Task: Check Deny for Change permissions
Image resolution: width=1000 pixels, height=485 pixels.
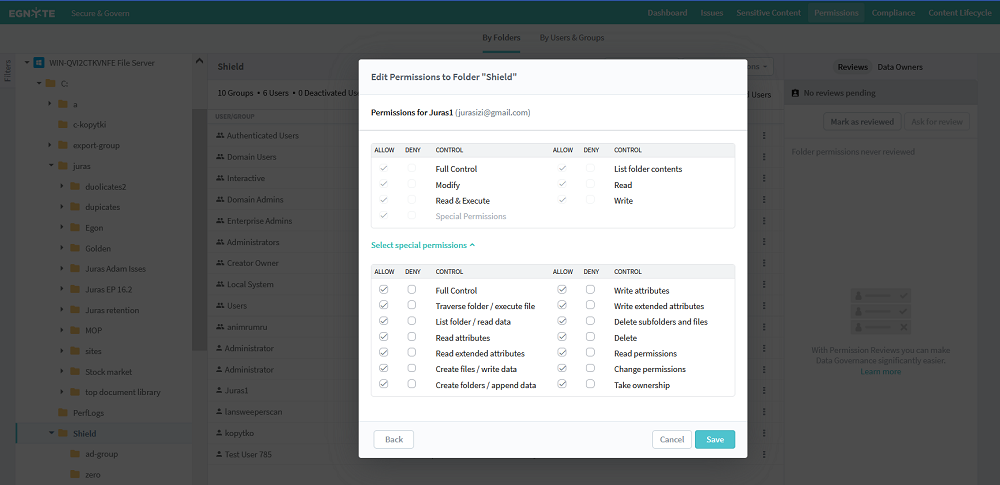Action: click(x=591, y=368)
